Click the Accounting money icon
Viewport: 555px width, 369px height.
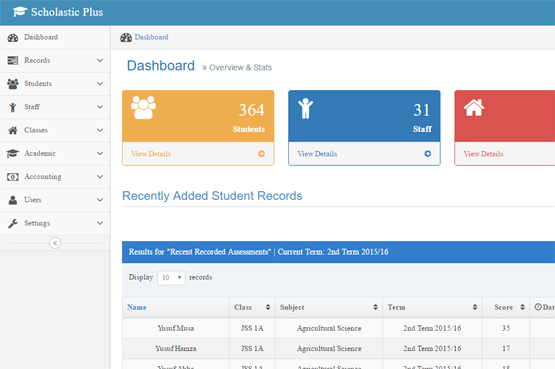click(13, 177)
